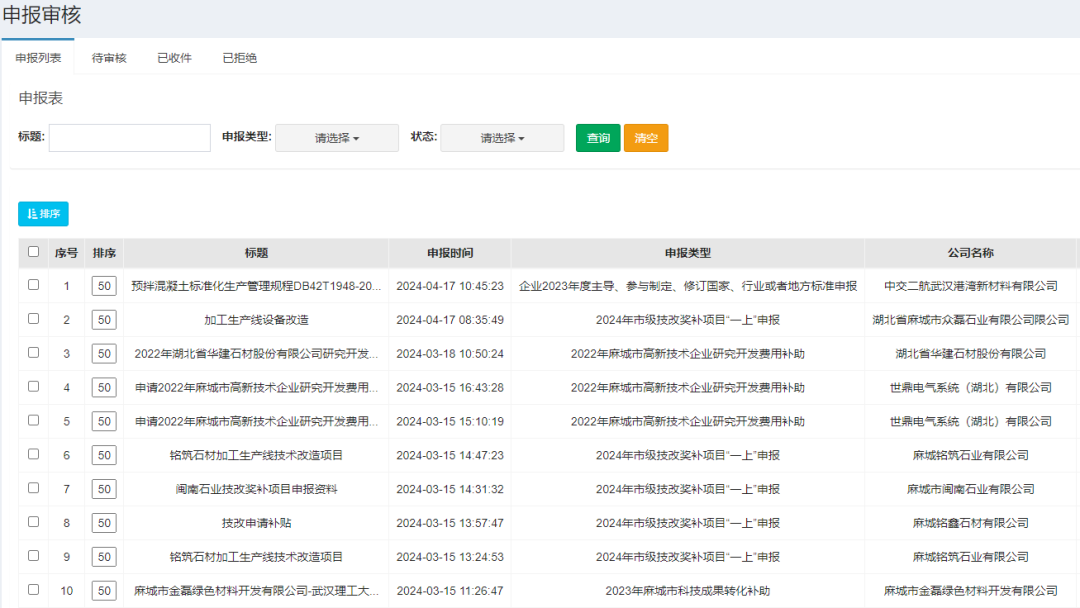1080x608 pixels.
Task: Click the 公司名称 column header
Action: pyautogui.click(x=972, y=253)
